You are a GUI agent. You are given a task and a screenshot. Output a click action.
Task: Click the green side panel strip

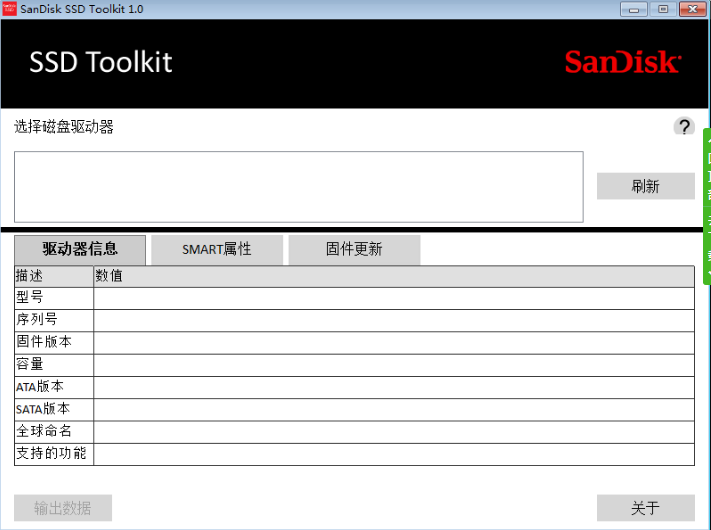tap(707, 206)
